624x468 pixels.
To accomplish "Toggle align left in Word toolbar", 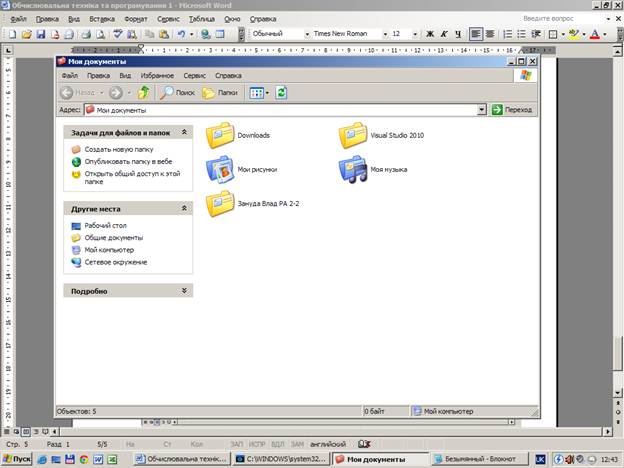I will tap(476, 34).
